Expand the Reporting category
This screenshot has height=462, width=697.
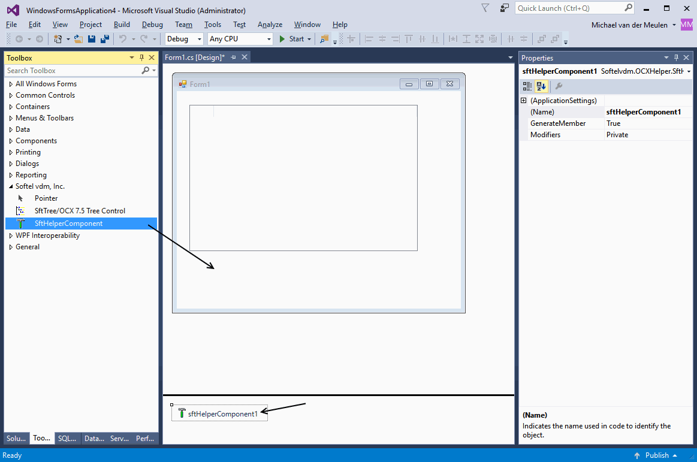[x=11, y=175]
